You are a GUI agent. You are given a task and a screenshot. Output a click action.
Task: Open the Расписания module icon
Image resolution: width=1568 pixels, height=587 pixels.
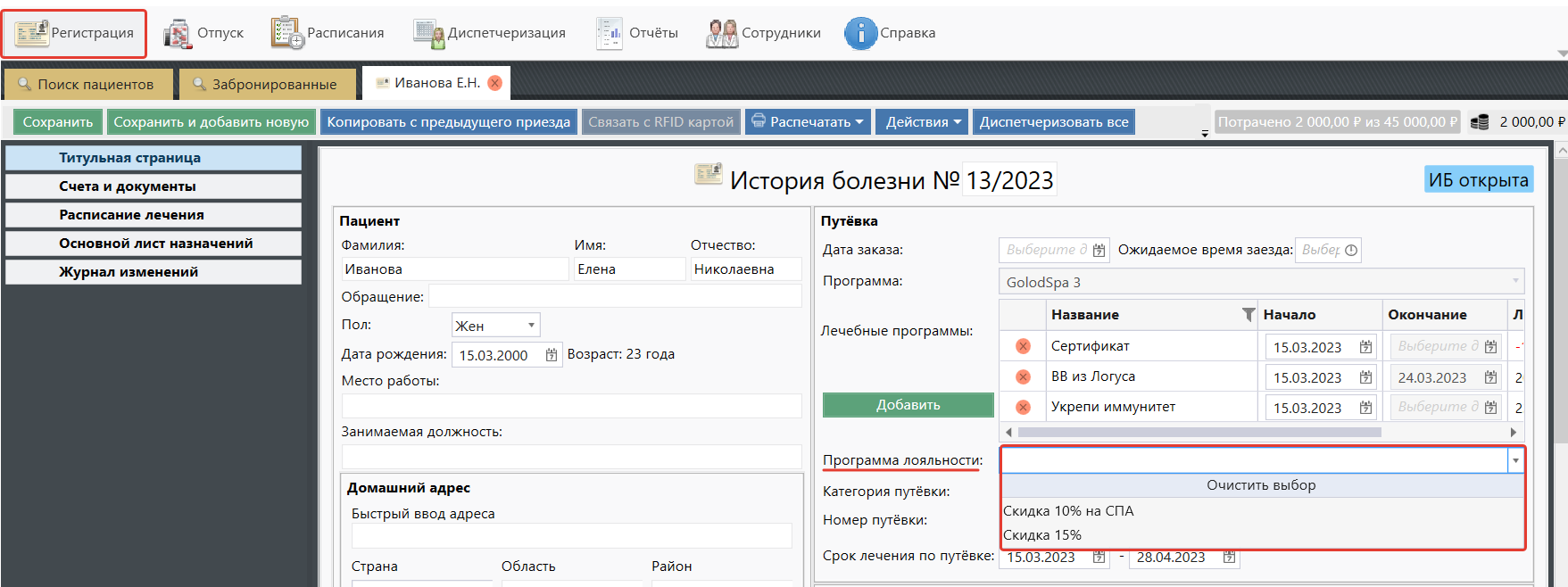[287, 33]
